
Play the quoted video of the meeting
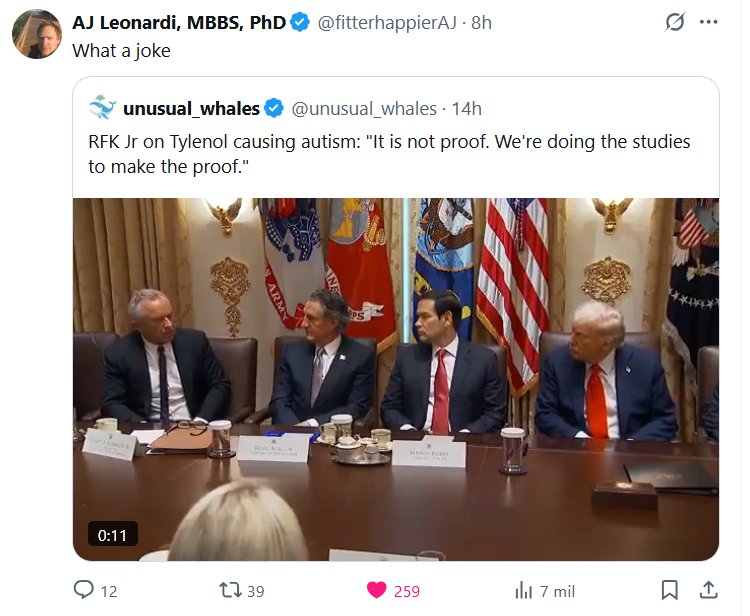396,379
